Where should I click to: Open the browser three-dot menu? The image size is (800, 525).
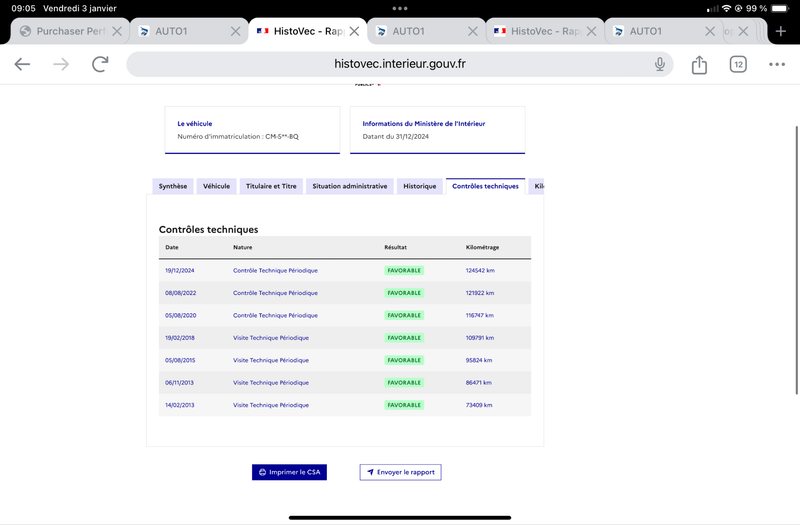[777, 64]
